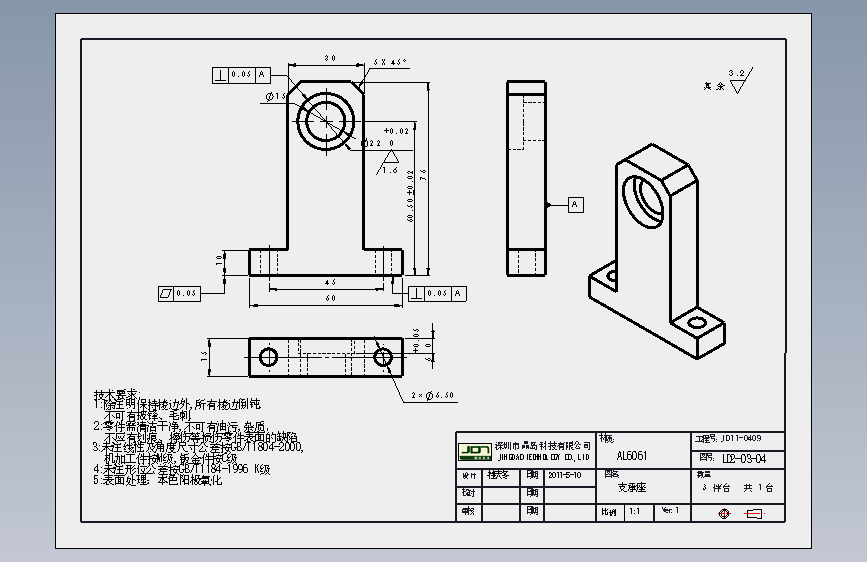Select the 6 +0.05 slot dimension in the bottom view

coord(422,347)
